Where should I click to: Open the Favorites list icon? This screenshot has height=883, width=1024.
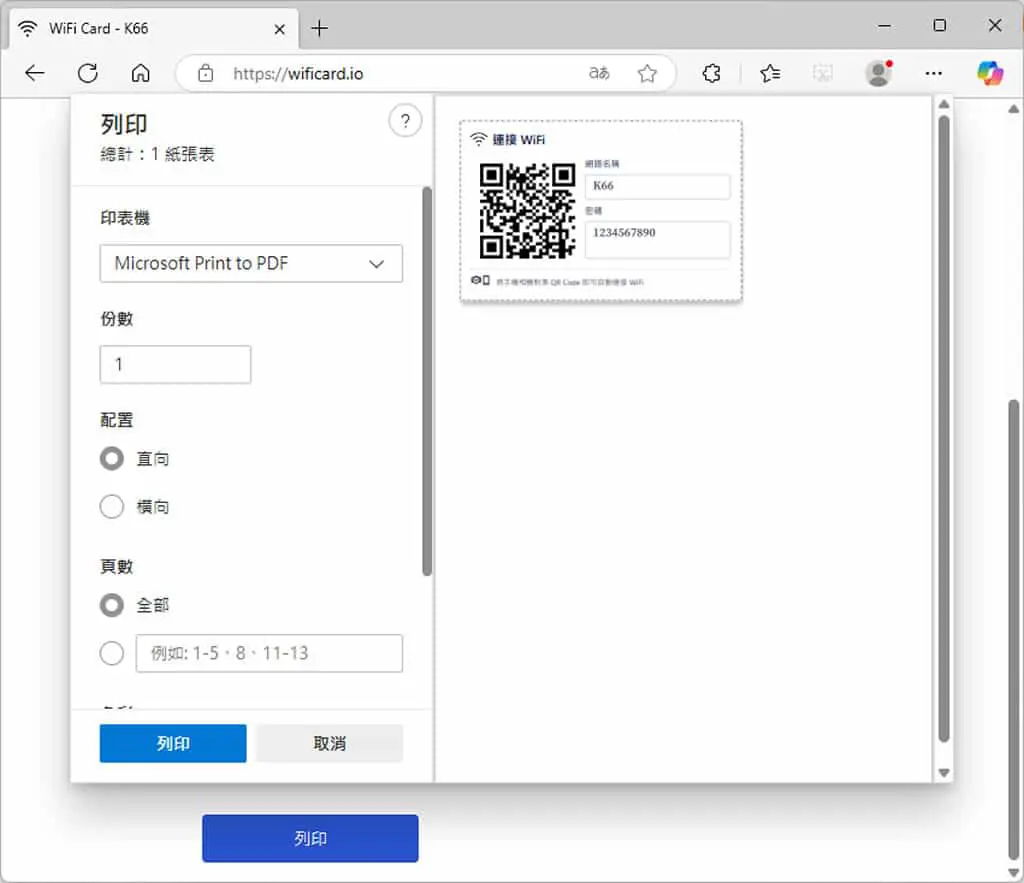click(x=770, y=73)
